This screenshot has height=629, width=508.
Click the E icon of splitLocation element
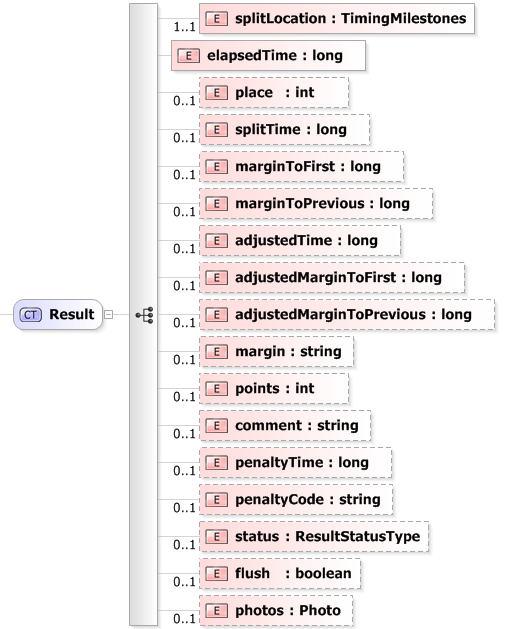(216, 18)
